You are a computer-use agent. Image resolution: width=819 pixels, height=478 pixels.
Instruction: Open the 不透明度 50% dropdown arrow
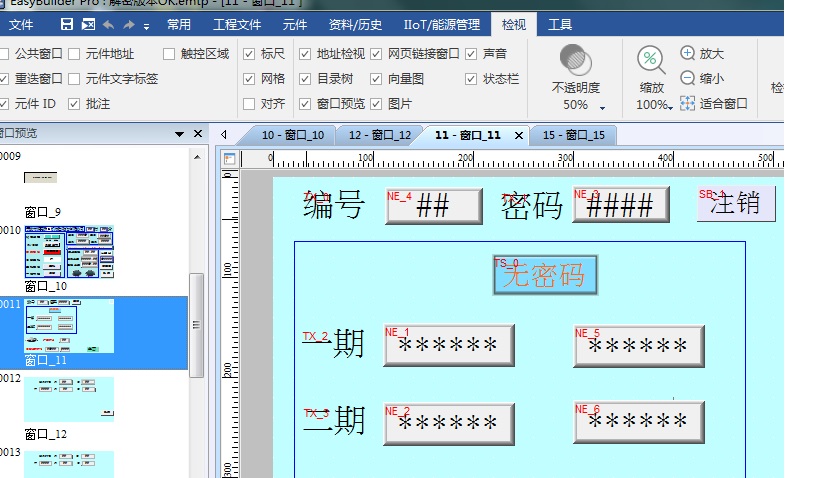[602, 107]
